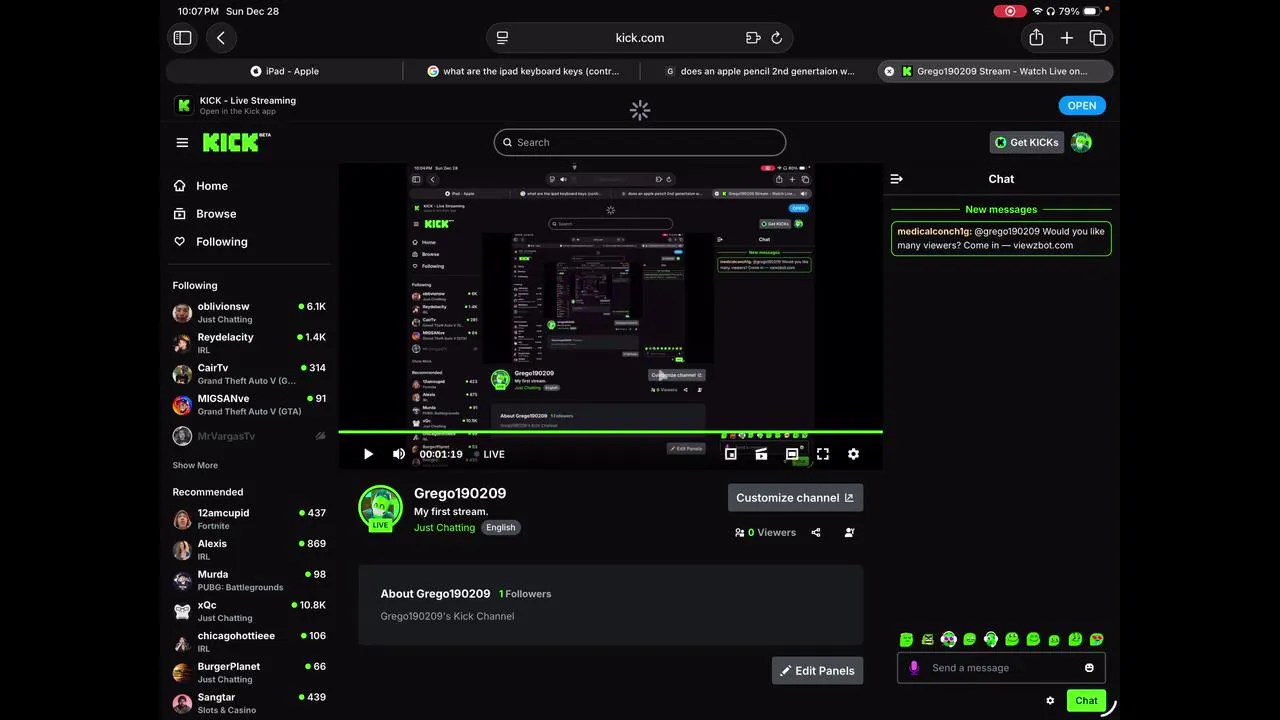This screenshot has width=1280, height=720.
Task: Open Following in sidebar
Action: pos(211,242)
